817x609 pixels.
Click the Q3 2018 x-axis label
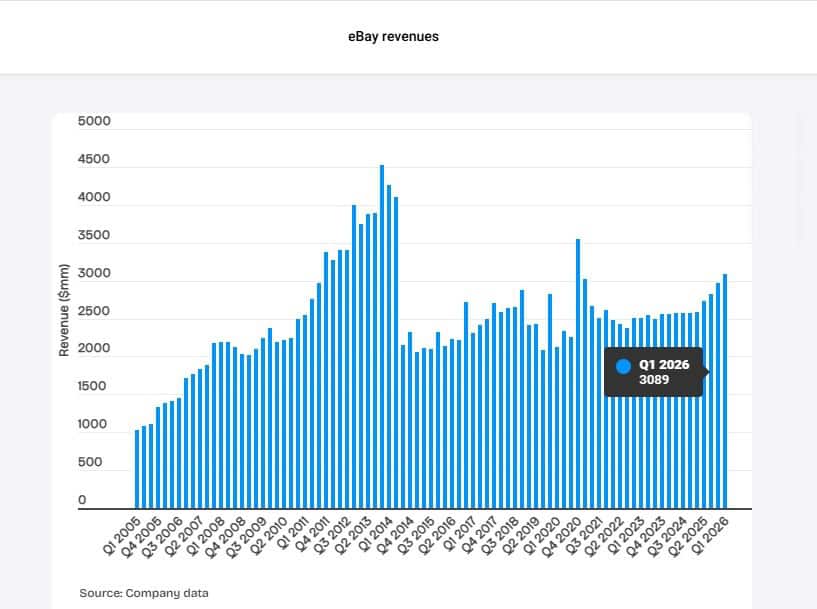click(499, 537)
